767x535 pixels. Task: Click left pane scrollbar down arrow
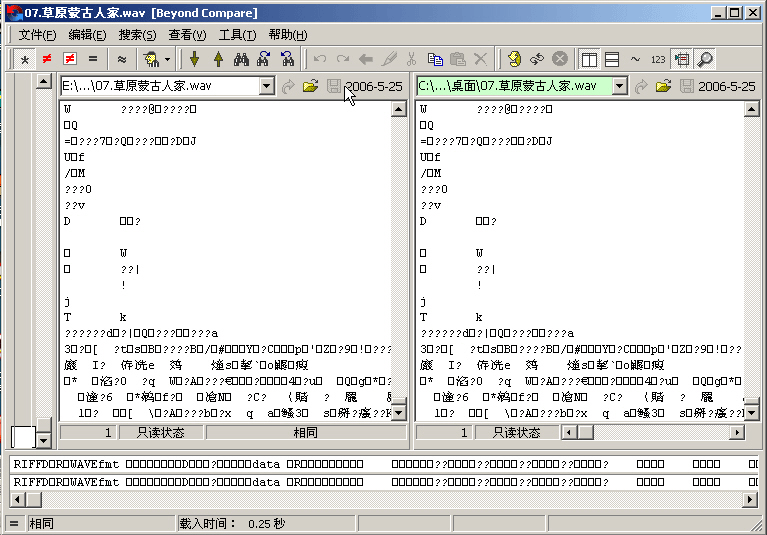click(x=399, y=413)
